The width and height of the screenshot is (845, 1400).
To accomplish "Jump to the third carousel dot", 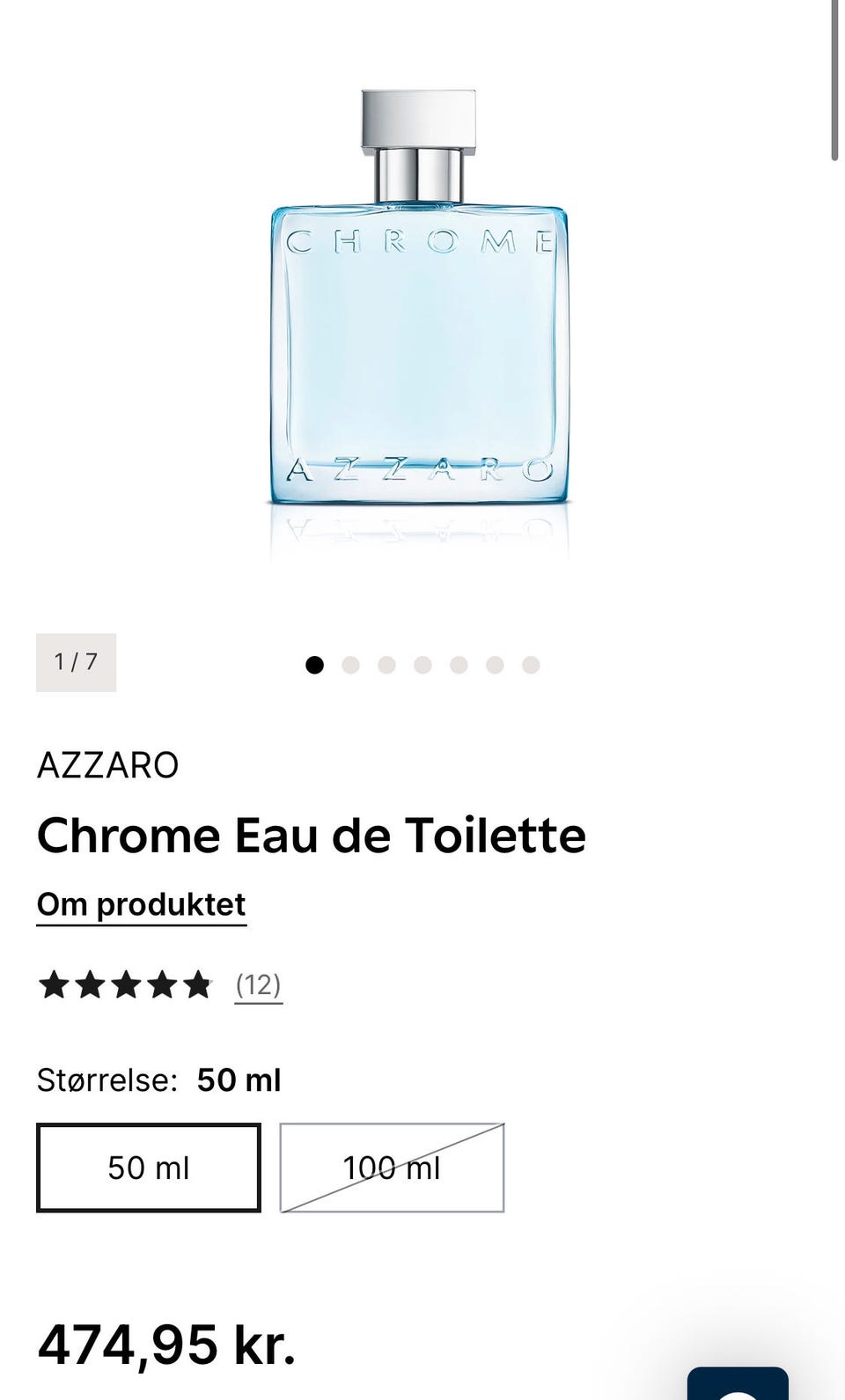I will coord(386,665).
